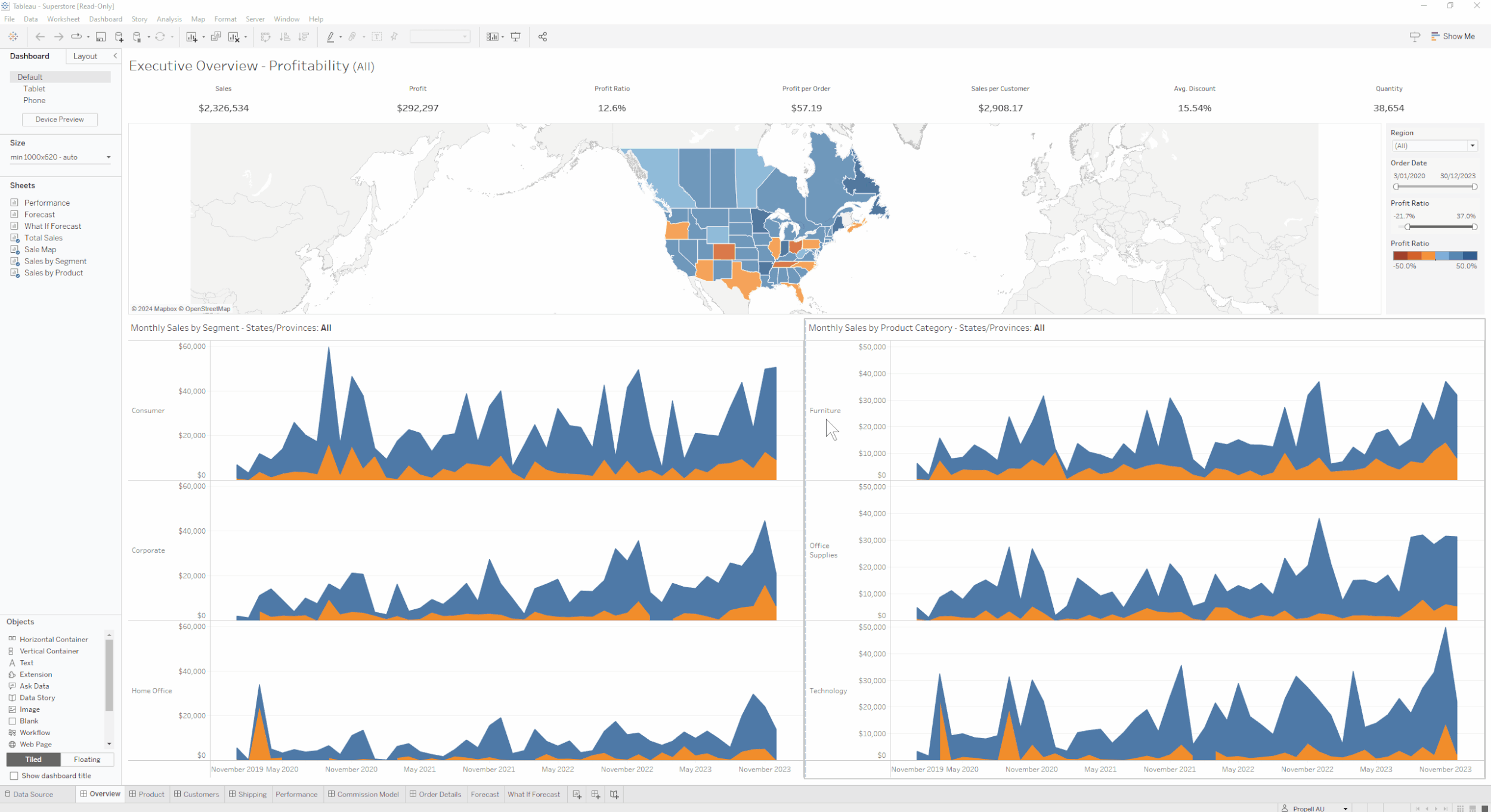
Task: Collapse the Dashboard side pane
Action: (115, 55)
